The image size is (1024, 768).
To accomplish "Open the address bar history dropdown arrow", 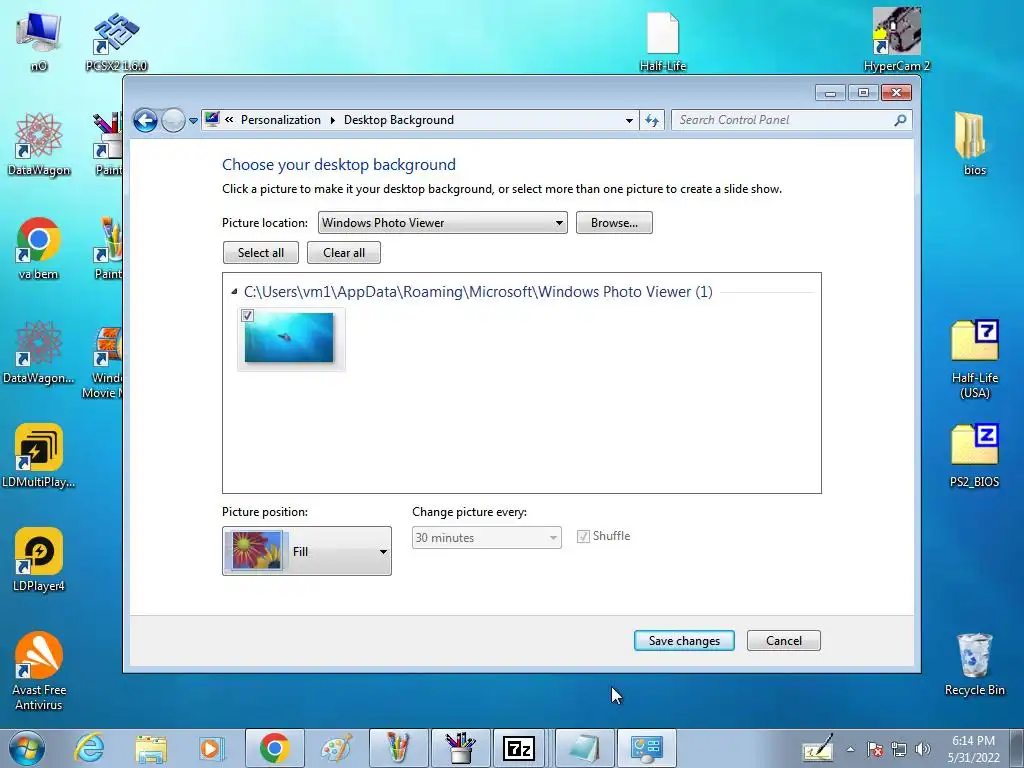I will pos(629,120).
